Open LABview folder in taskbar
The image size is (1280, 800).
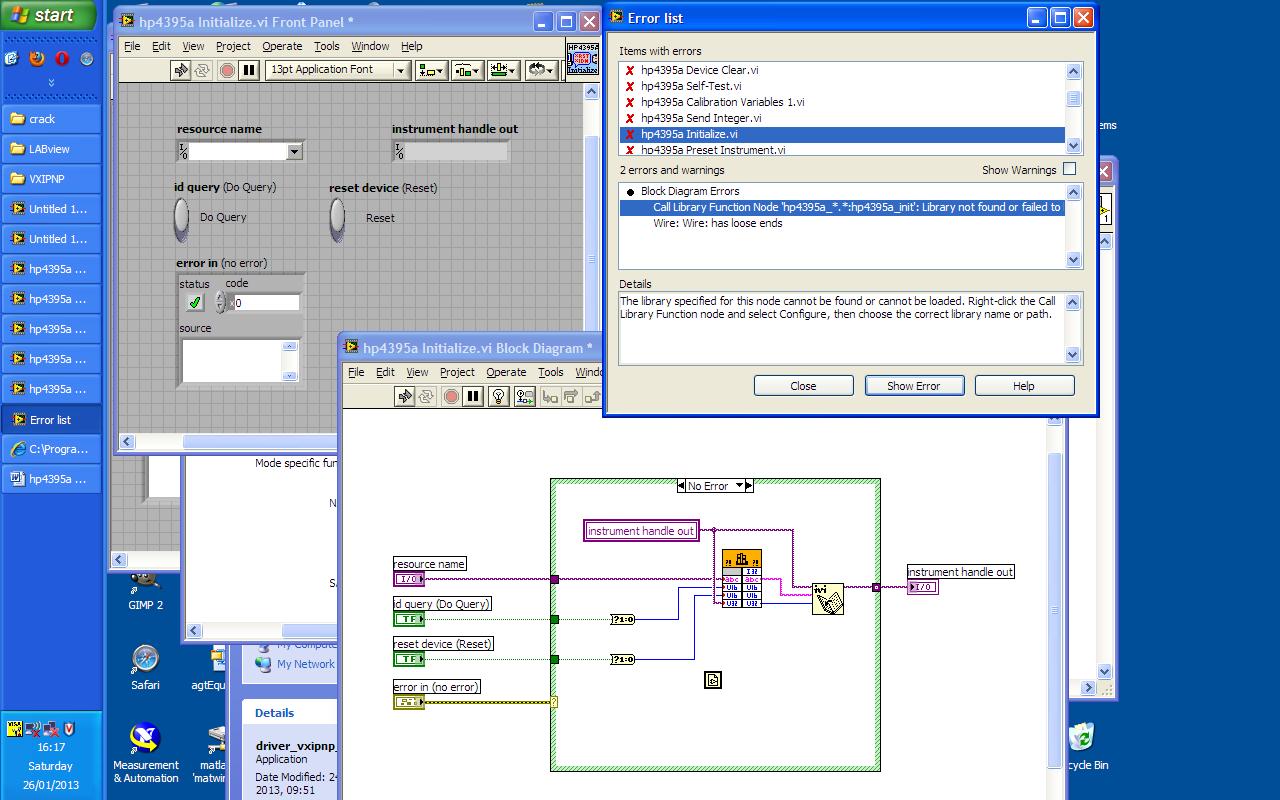(x=51, y=149)
